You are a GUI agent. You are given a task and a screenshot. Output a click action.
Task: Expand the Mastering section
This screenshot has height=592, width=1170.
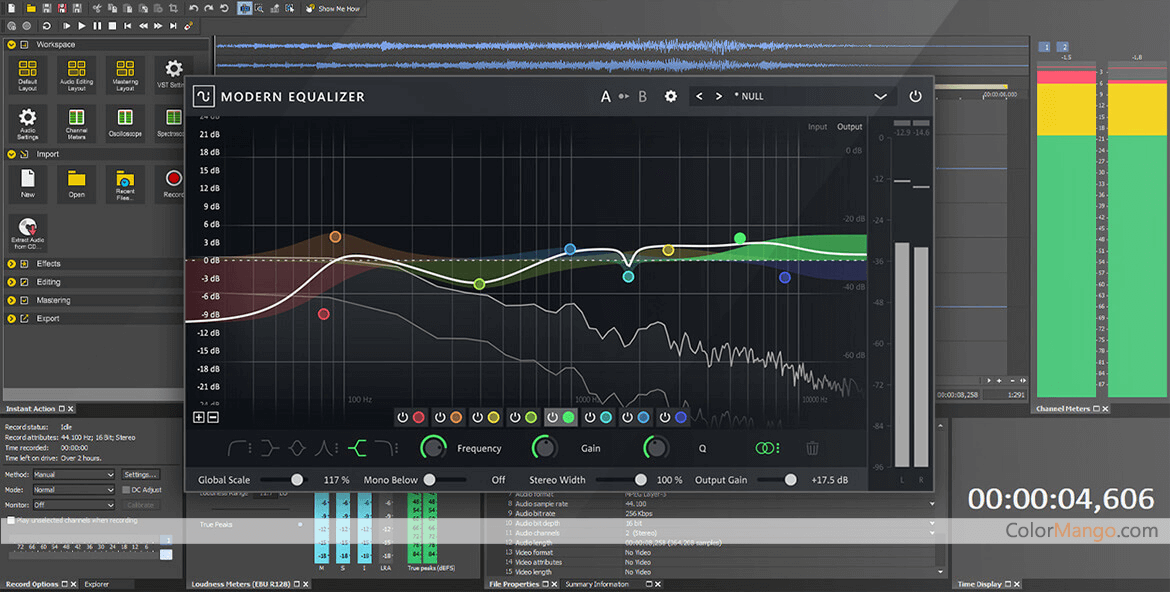11,300
